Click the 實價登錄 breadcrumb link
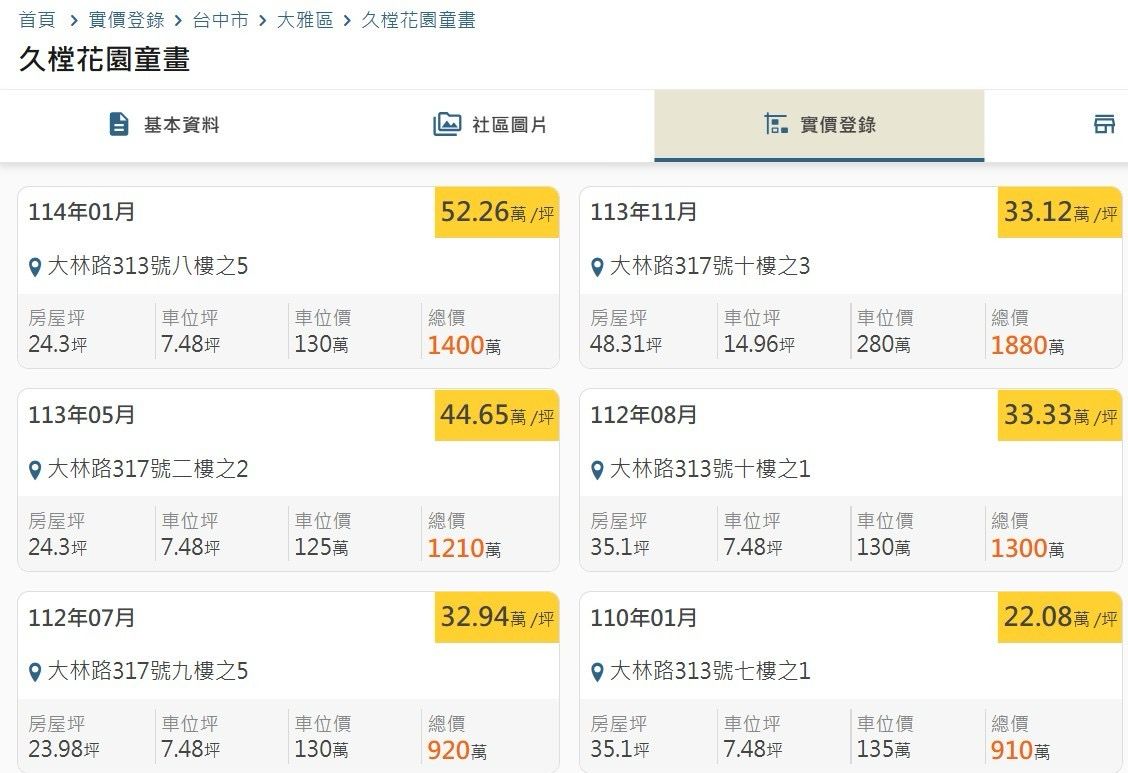Image resolution: width=1128 pixels, height=773 pixels. pyautogui.click(x=126, y=20)
